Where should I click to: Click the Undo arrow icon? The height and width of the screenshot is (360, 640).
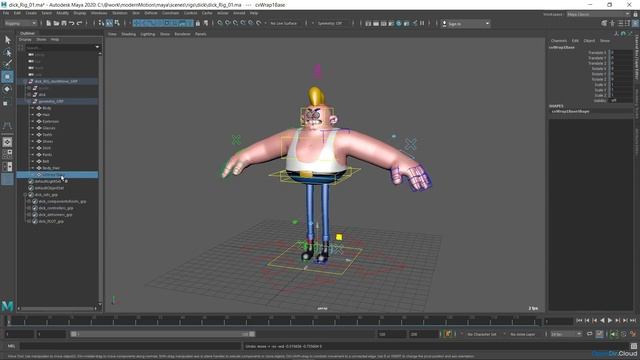point(71,23)
